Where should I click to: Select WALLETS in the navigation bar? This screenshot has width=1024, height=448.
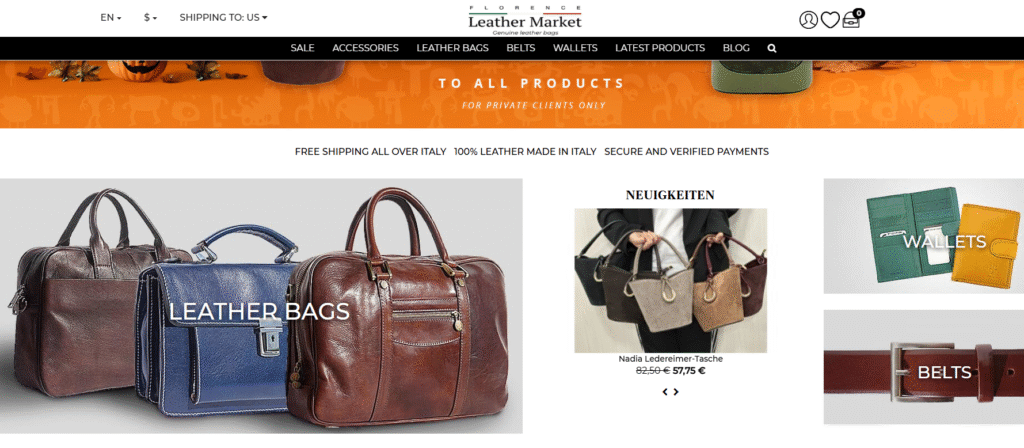575,48
